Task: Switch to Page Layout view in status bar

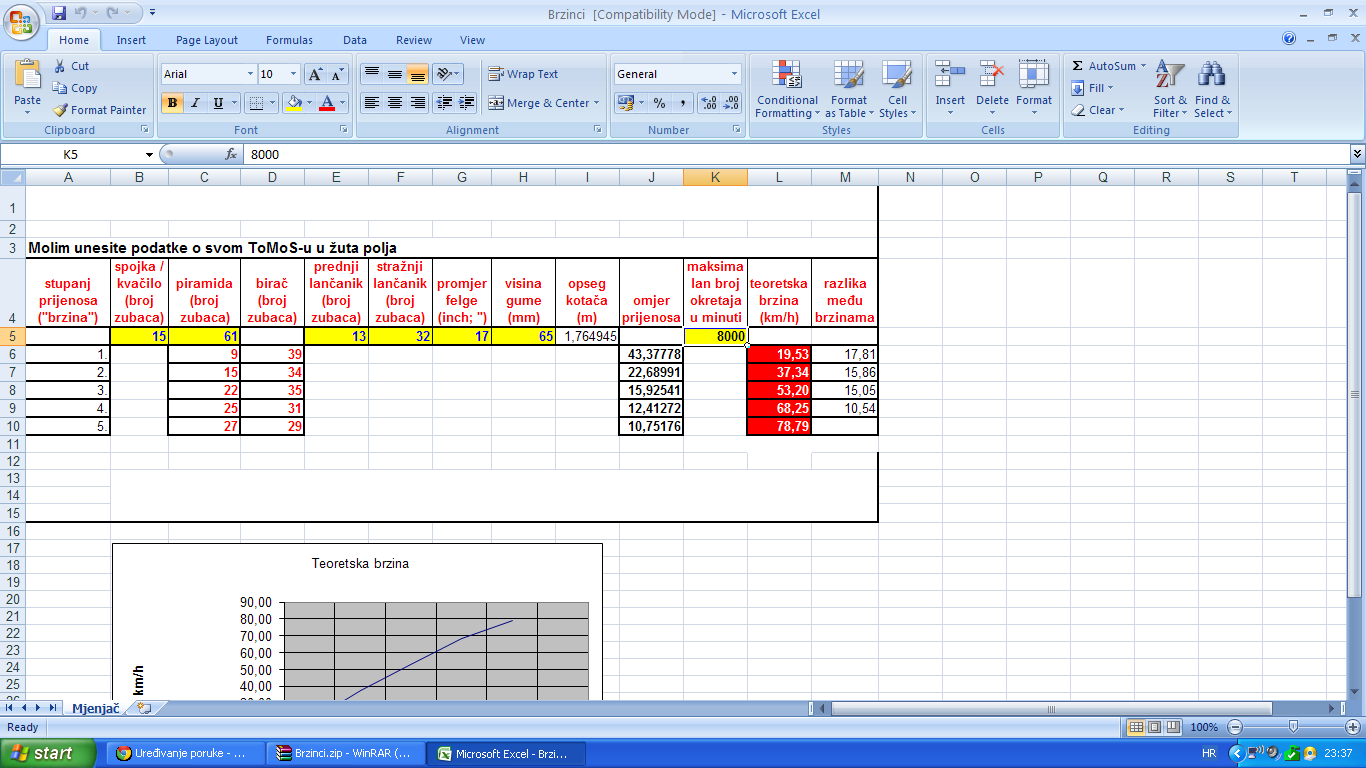Action: point(1155,727)
